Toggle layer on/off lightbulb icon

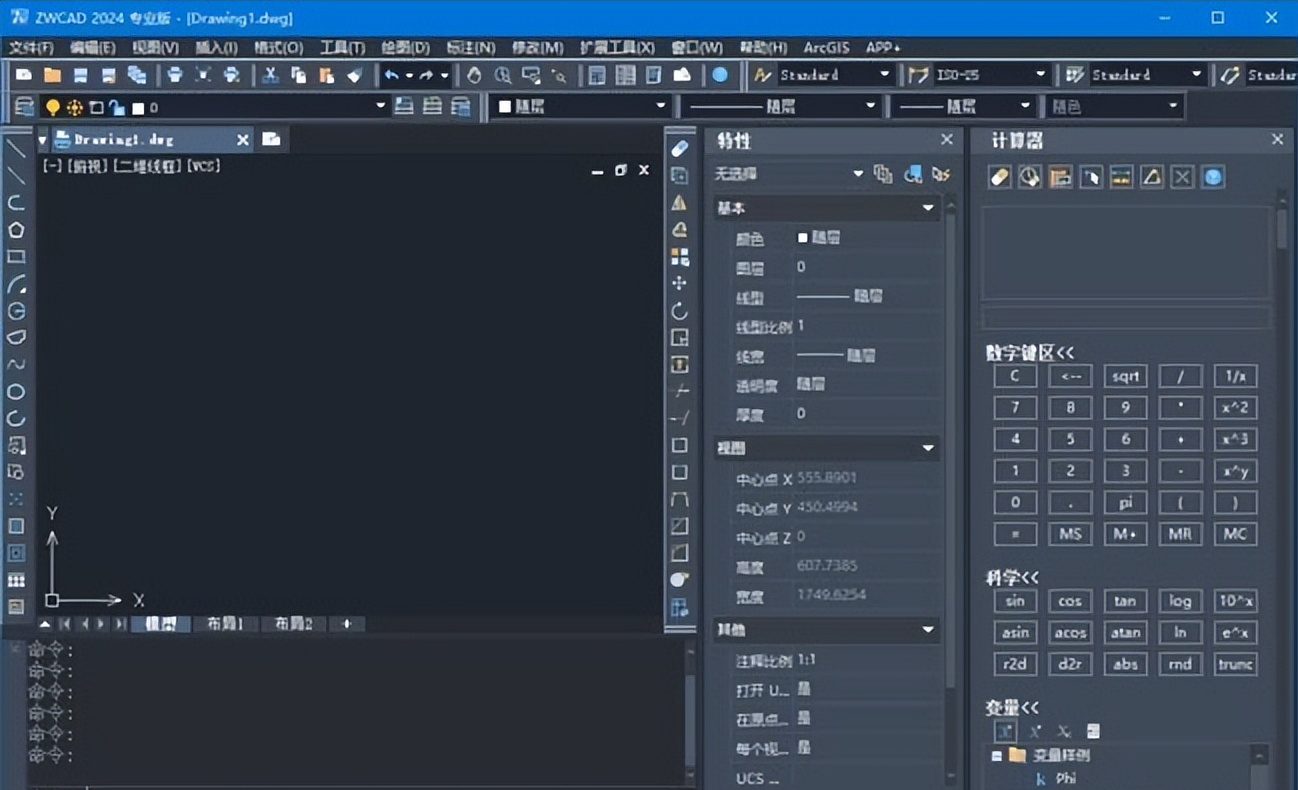(52, 107)
